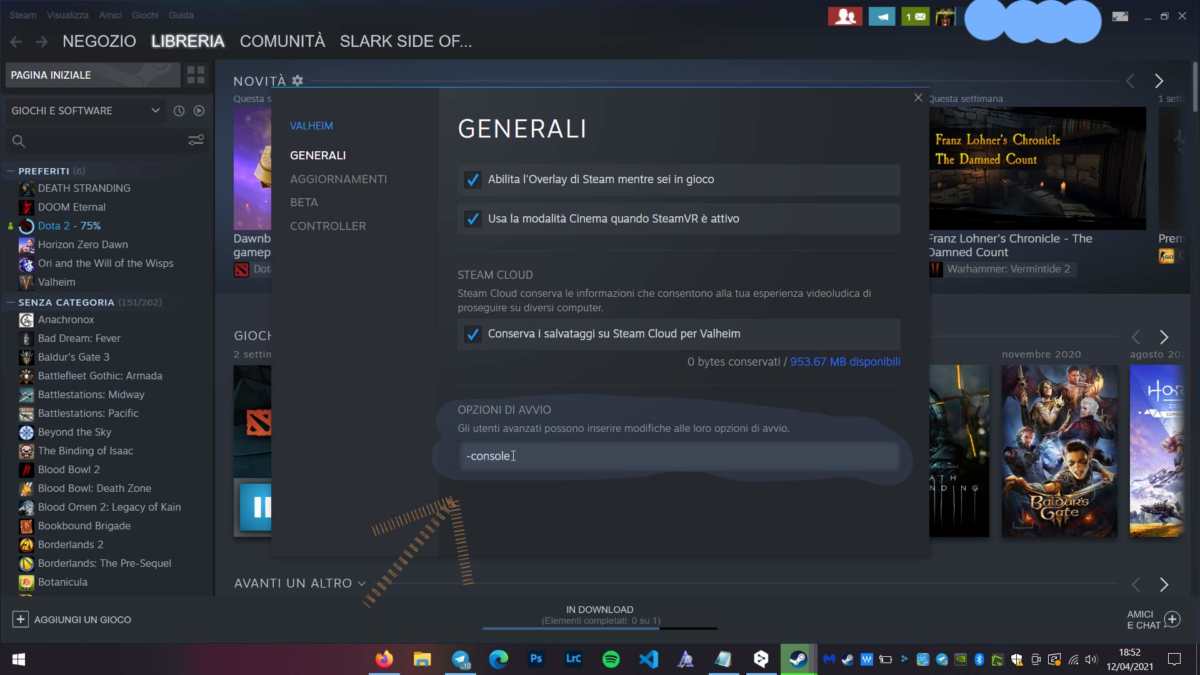This screenshot has width=1200, height=675.
Task: Click the forward navigation arrow
Action: click(41, 42)
